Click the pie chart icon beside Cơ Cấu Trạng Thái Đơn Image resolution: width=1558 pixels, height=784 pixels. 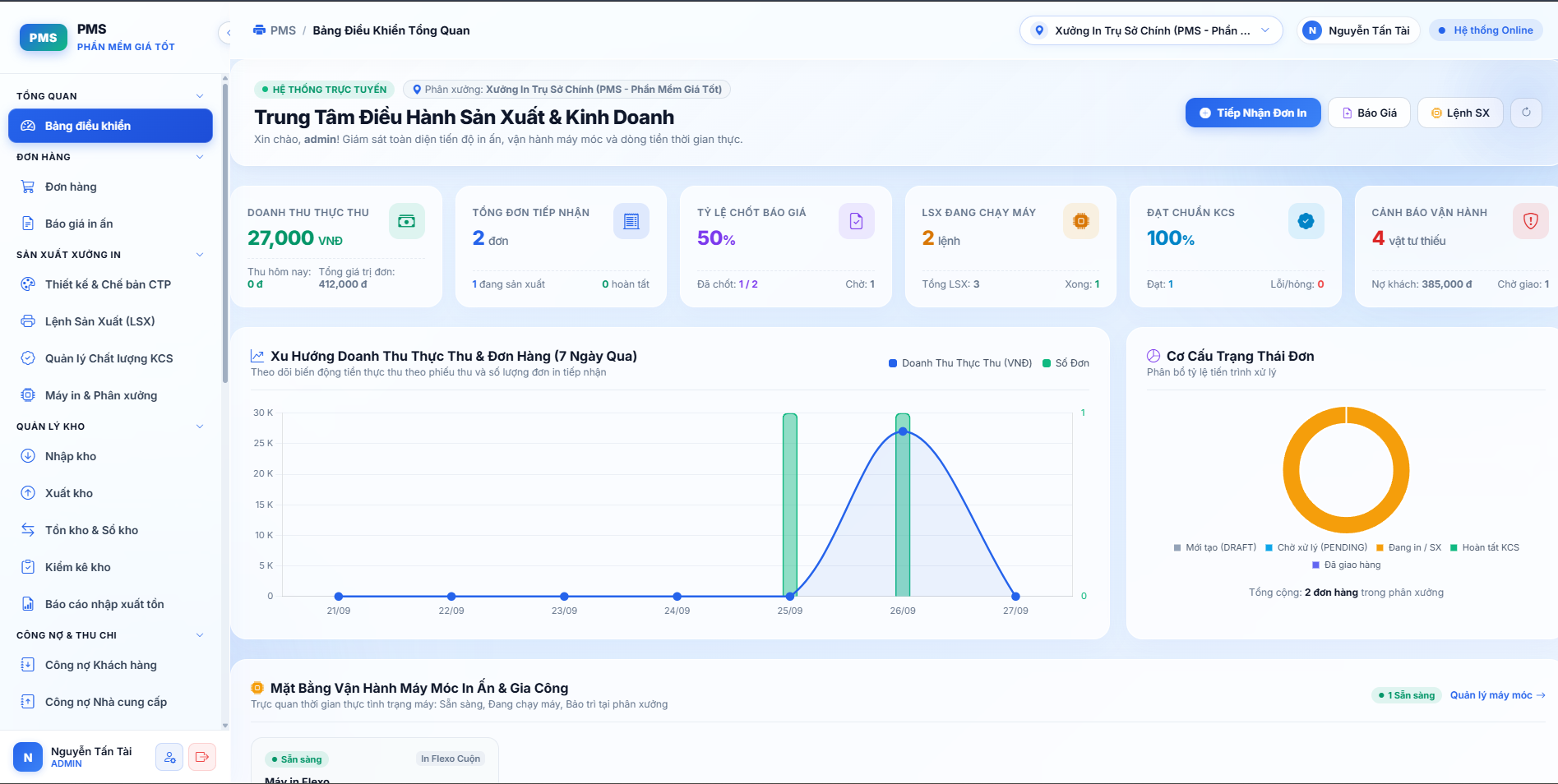point(1153,356)
